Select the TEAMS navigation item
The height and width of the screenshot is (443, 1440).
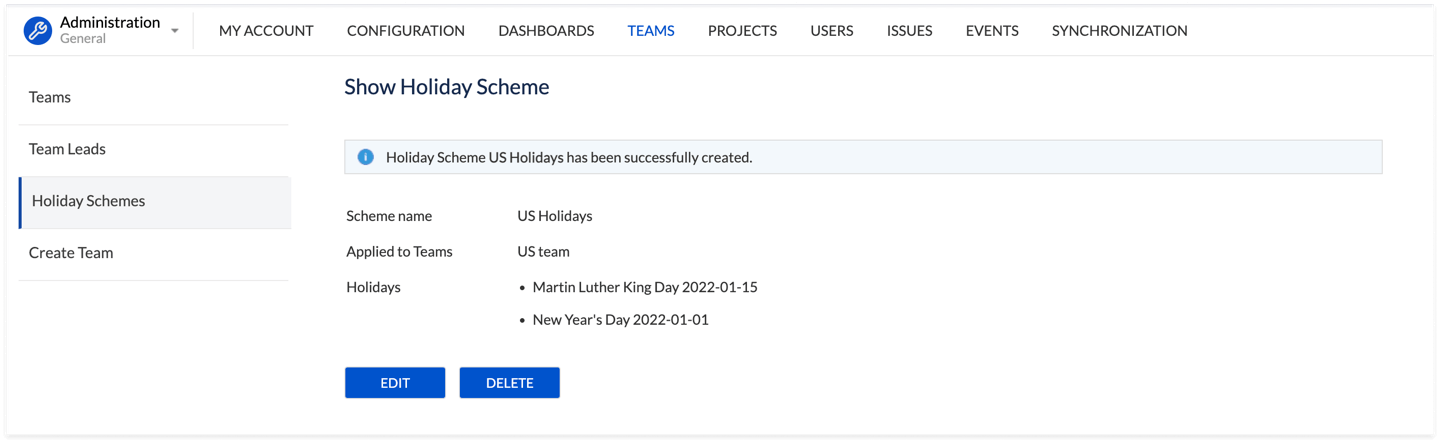(x=651, y=31)
